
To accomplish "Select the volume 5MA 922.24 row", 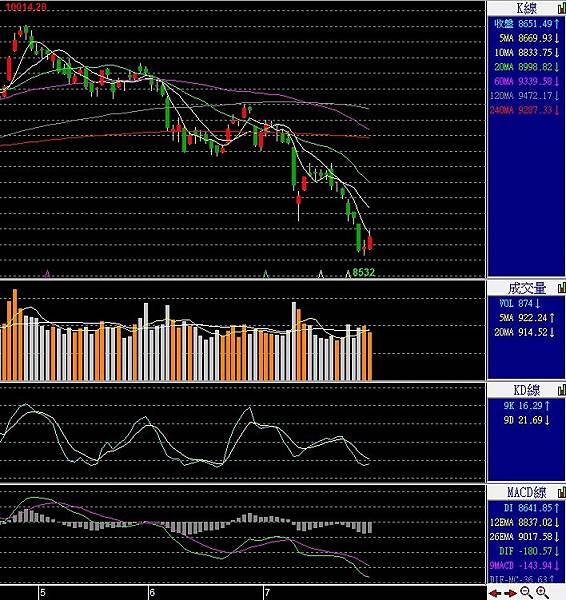I will point(527,318).
